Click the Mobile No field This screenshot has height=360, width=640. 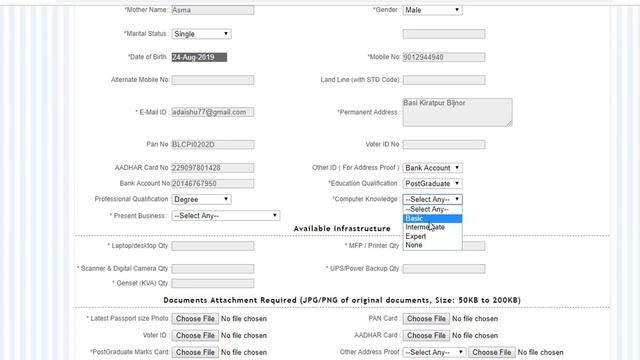click(444, 57)
